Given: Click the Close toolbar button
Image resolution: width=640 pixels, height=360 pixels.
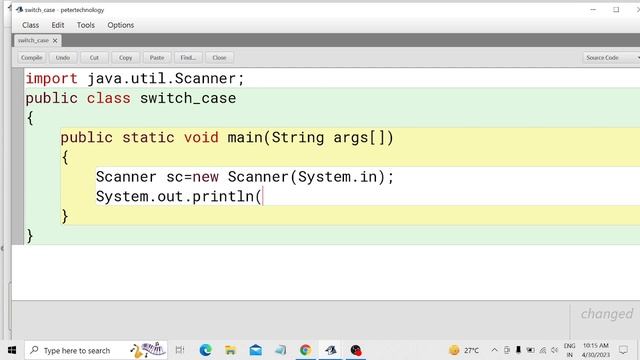Looking at the screenshot, I should [219, 58].
